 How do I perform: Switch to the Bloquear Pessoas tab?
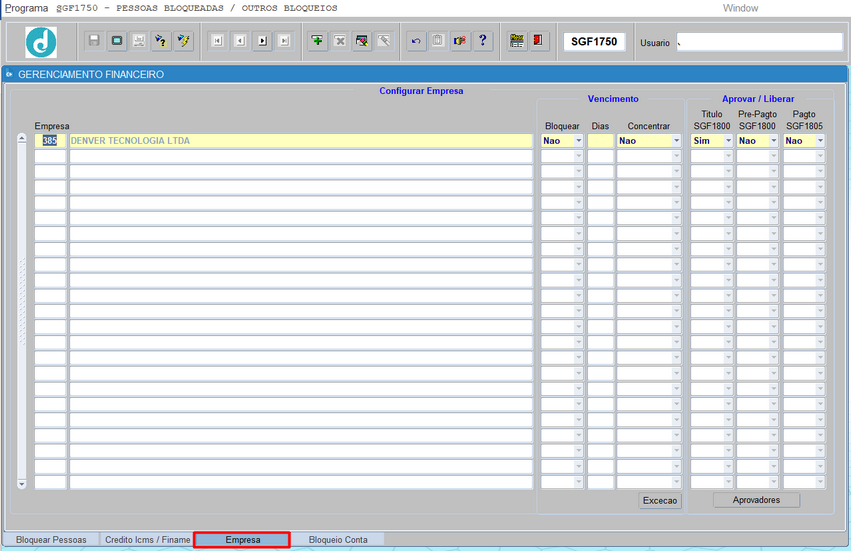coord(51,540)
